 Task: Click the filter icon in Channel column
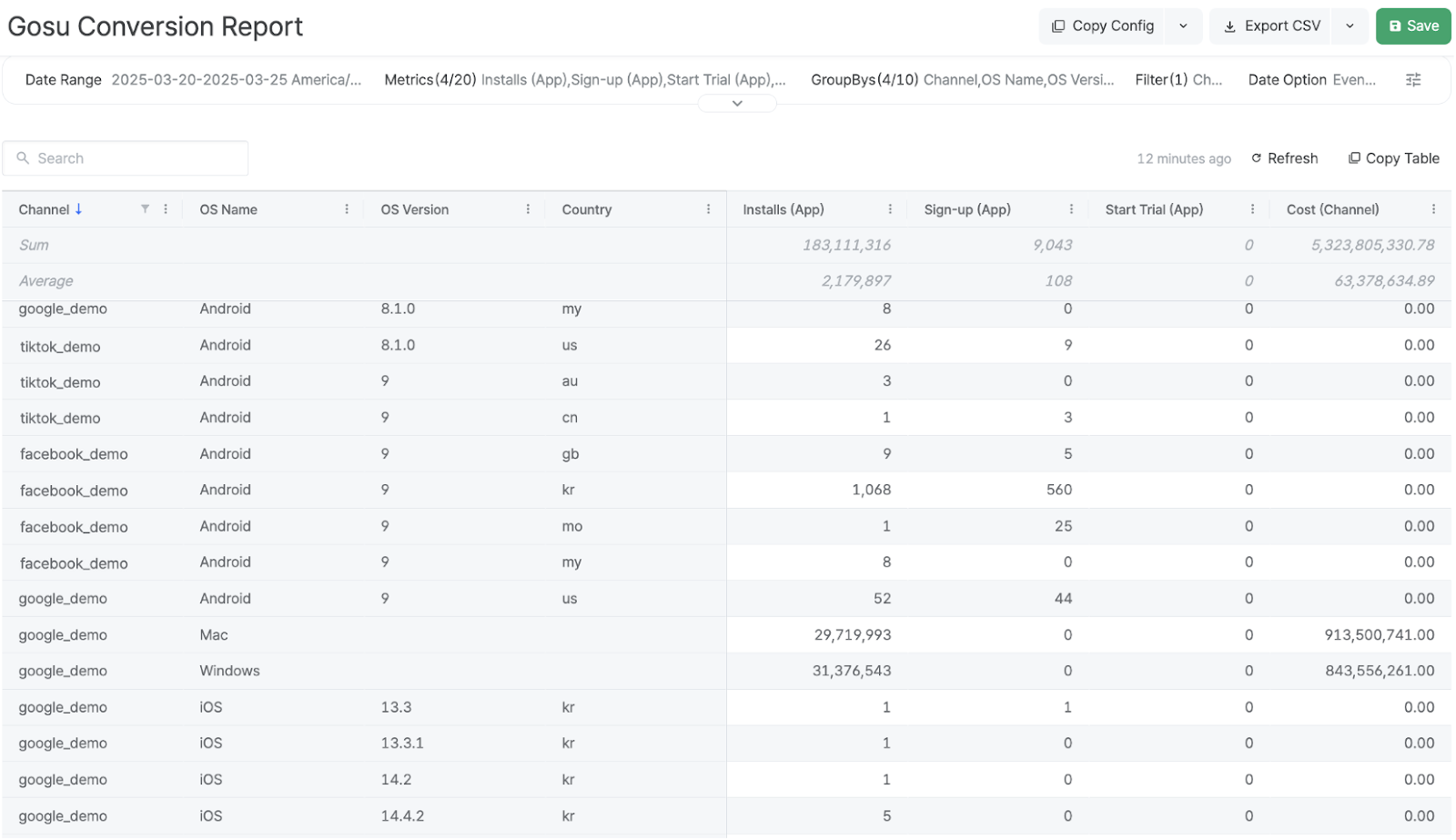[x=145, y=209]
